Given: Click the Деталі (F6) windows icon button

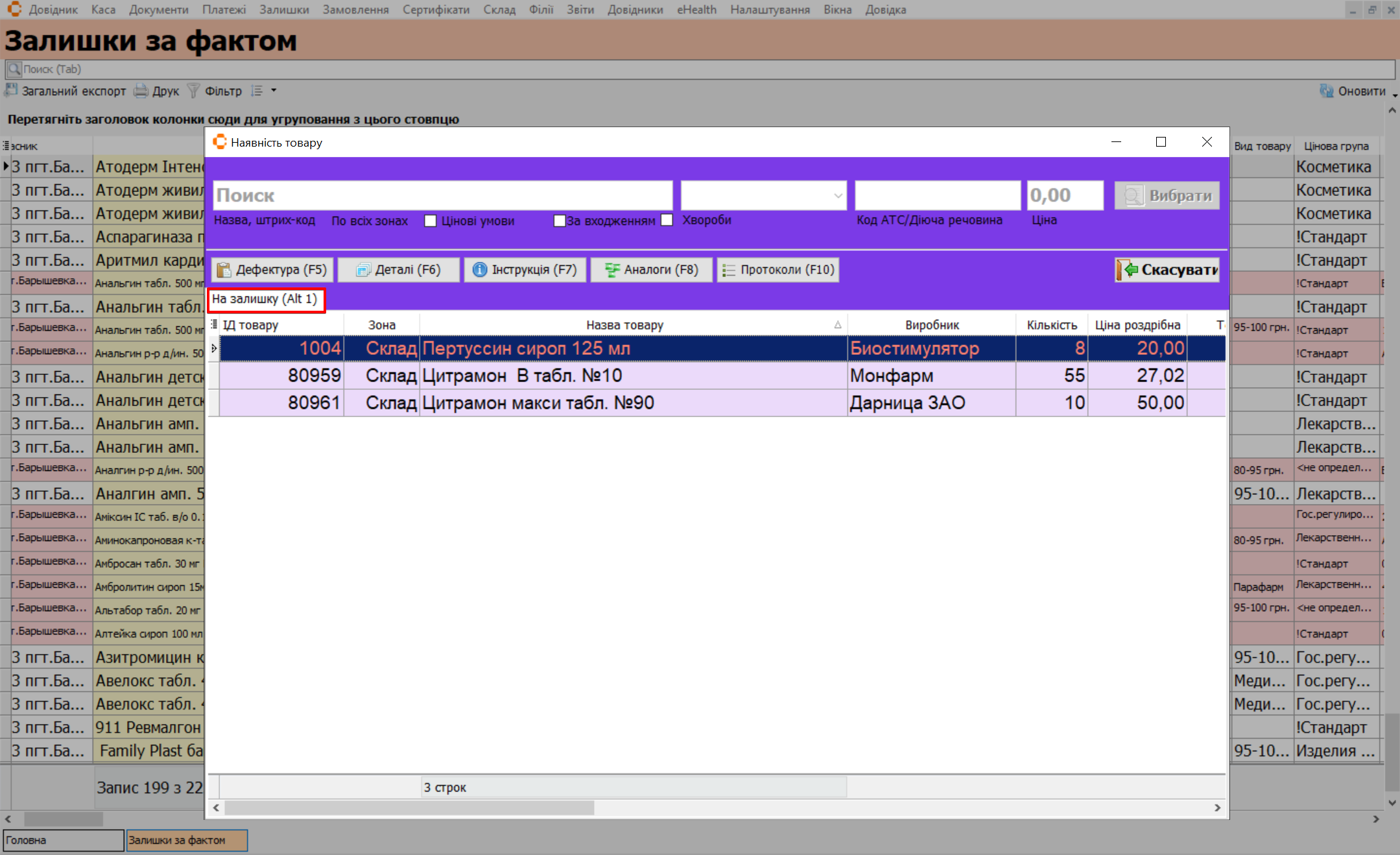Looking at the screenshot, I should (398, 270).
